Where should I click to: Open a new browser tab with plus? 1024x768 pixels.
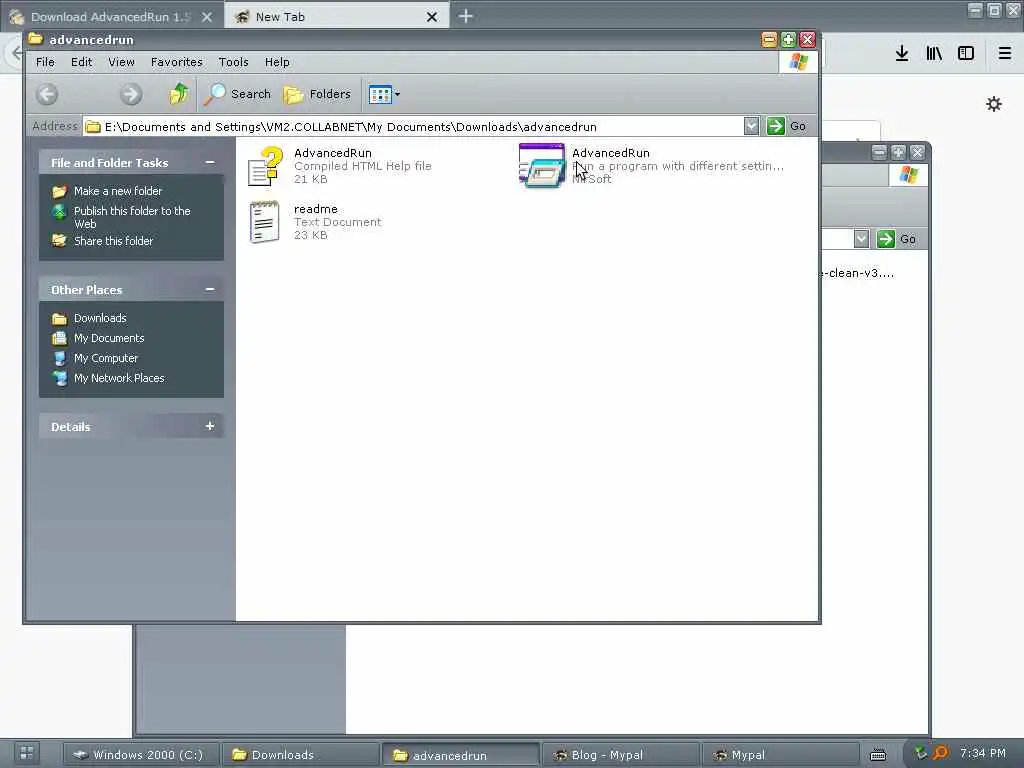click(x=466, y=16)
